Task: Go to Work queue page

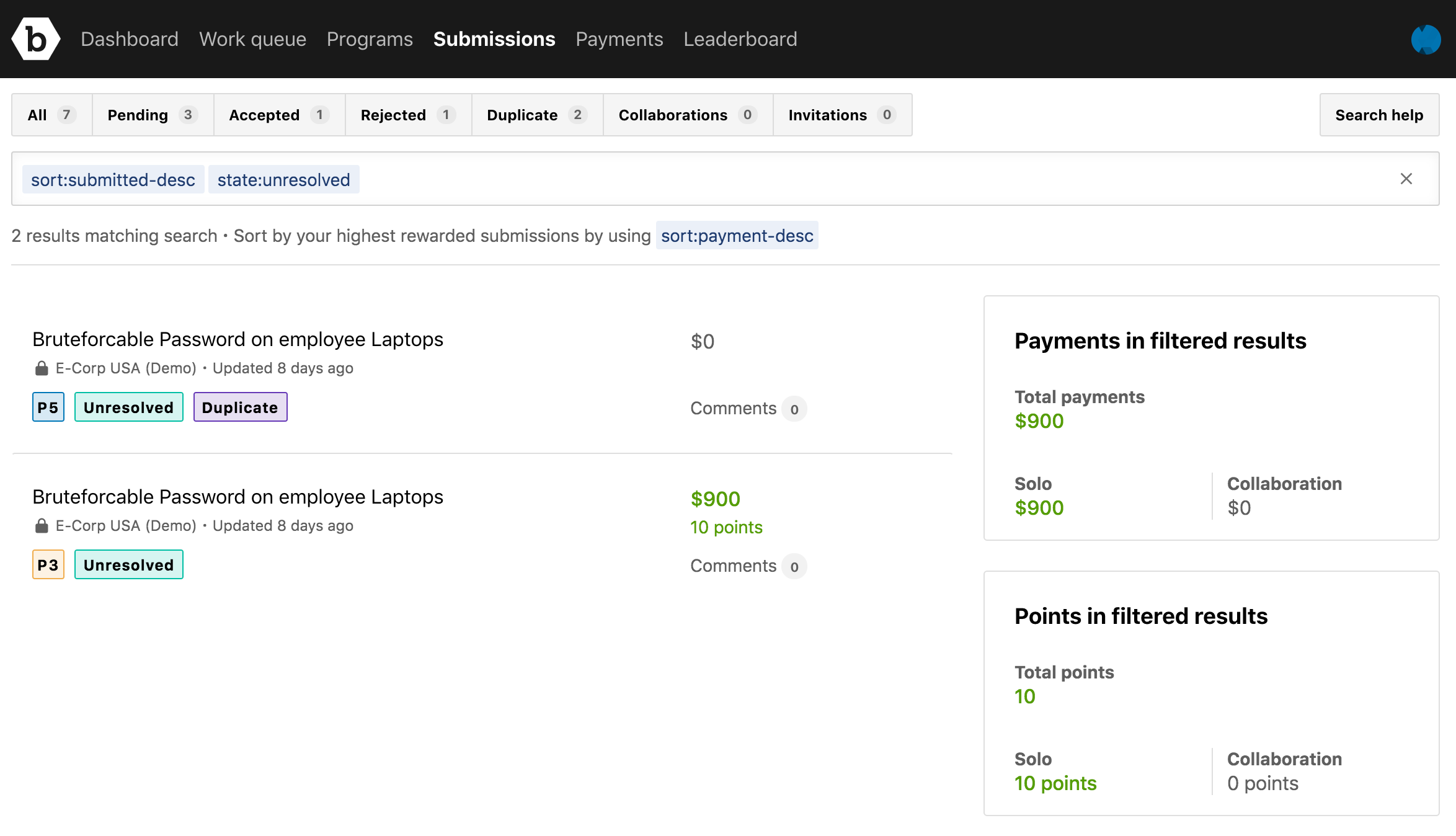Action: click(x=252, y=39)
